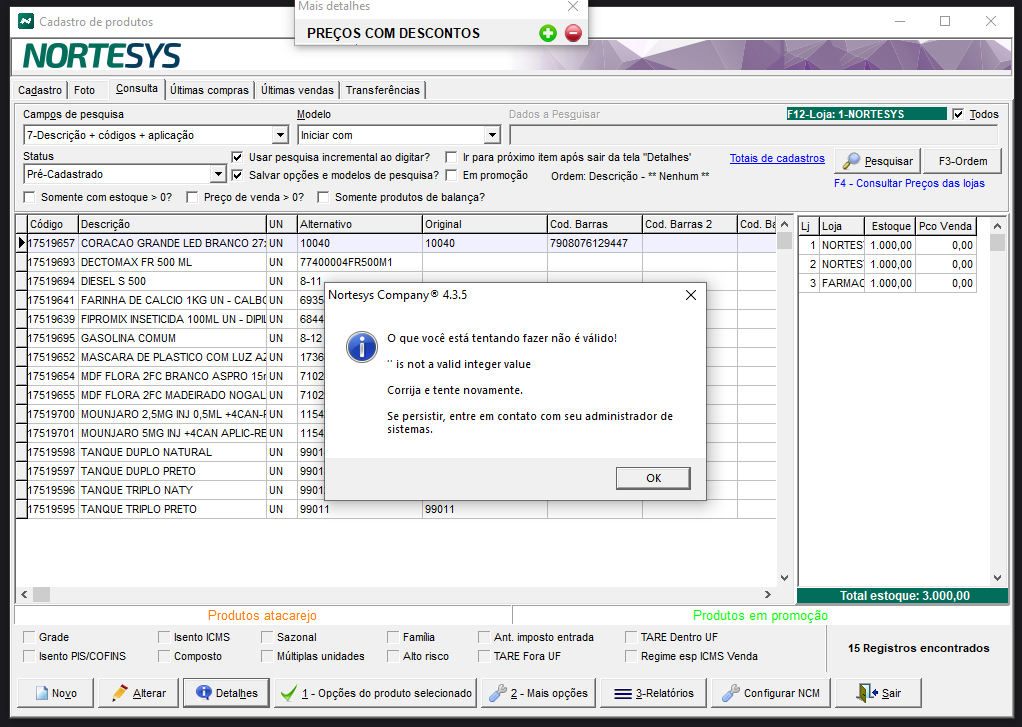Screen dimensions: 1022x727
Task: Click Totais de cadastros link
Action: pyautogui.click(x=777, y=158)
